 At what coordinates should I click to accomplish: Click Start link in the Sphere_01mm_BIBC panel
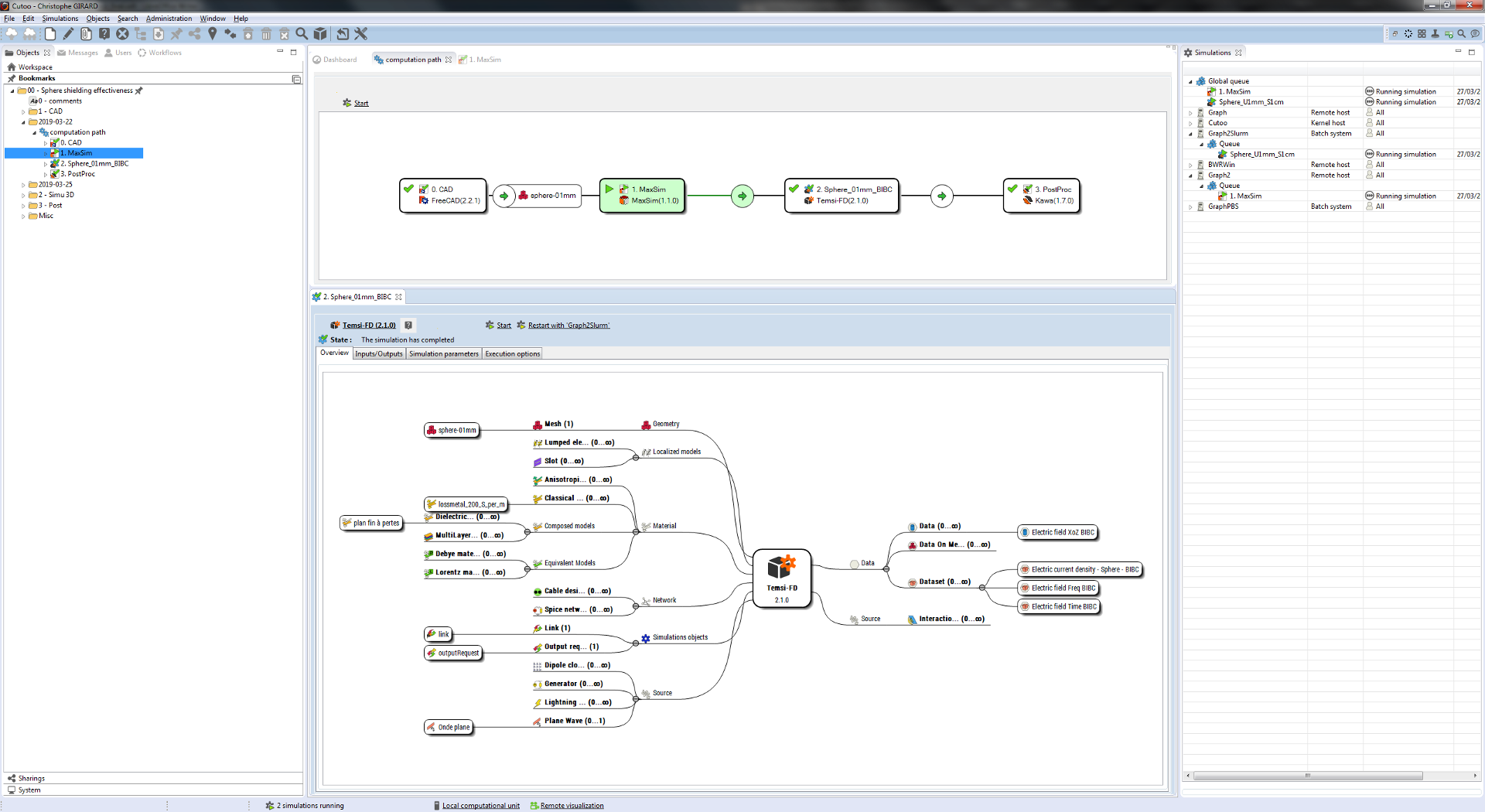tap(504, 326)
